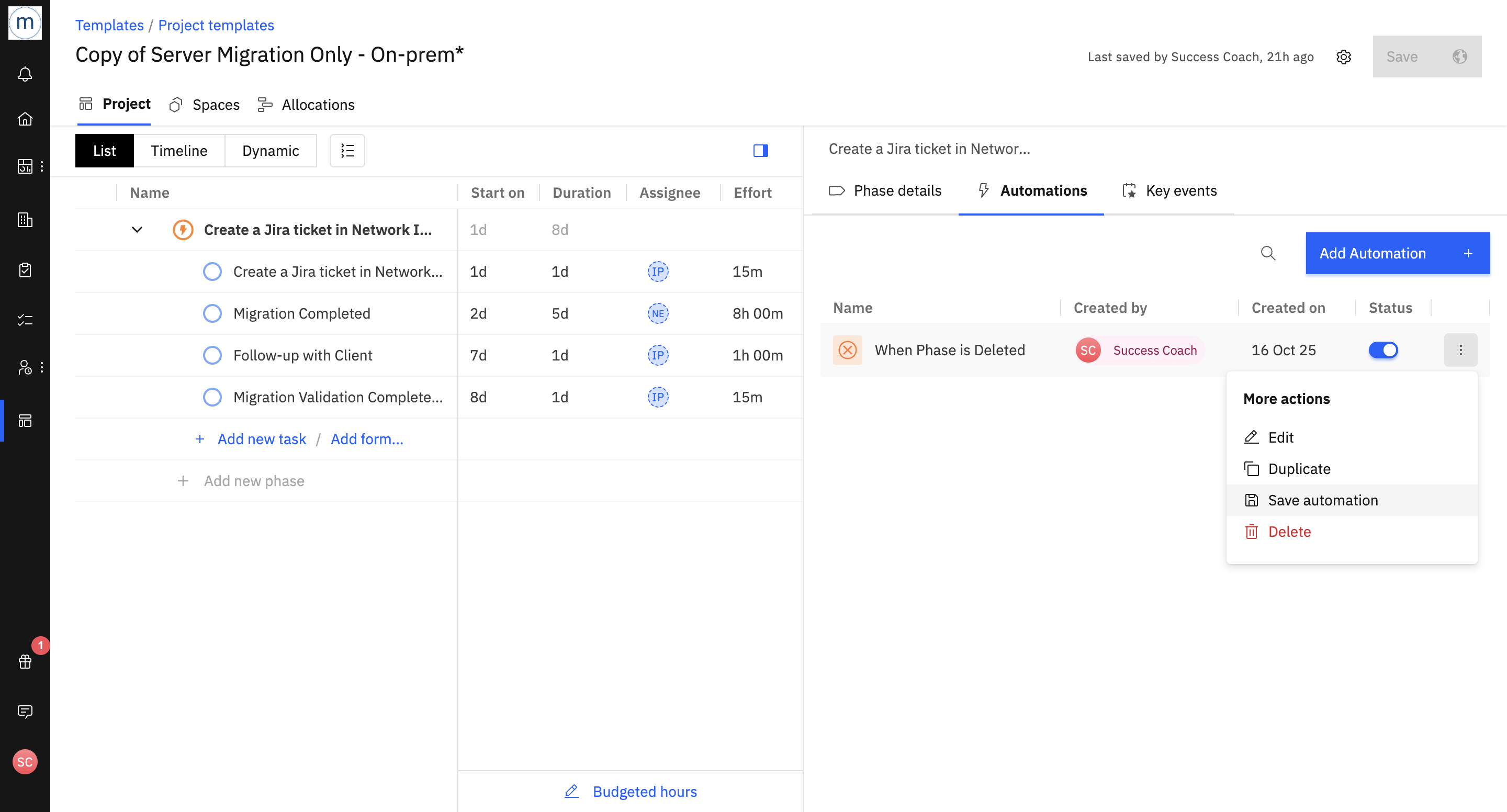The width and height of the screenshot is (1507, 812).
Task: Switch to the Timeline view
Action: point(179,151)
